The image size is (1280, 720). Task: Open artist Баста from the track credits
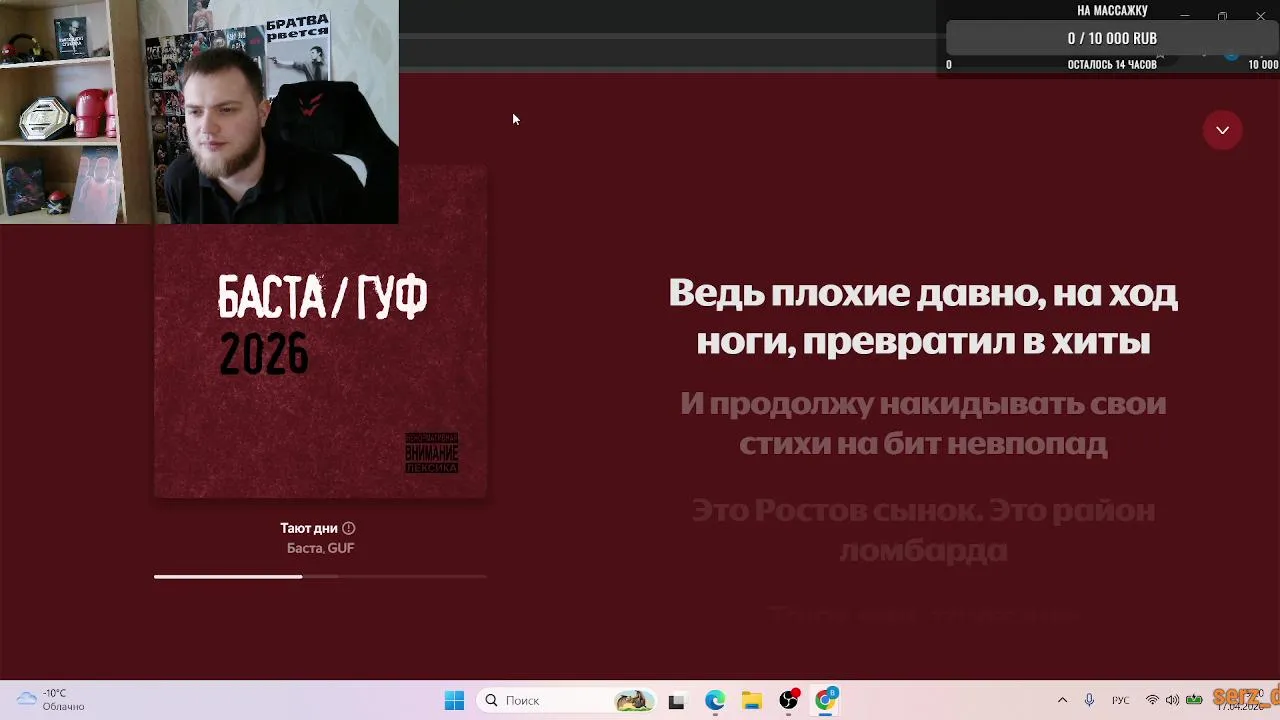(x=304, y=548)
